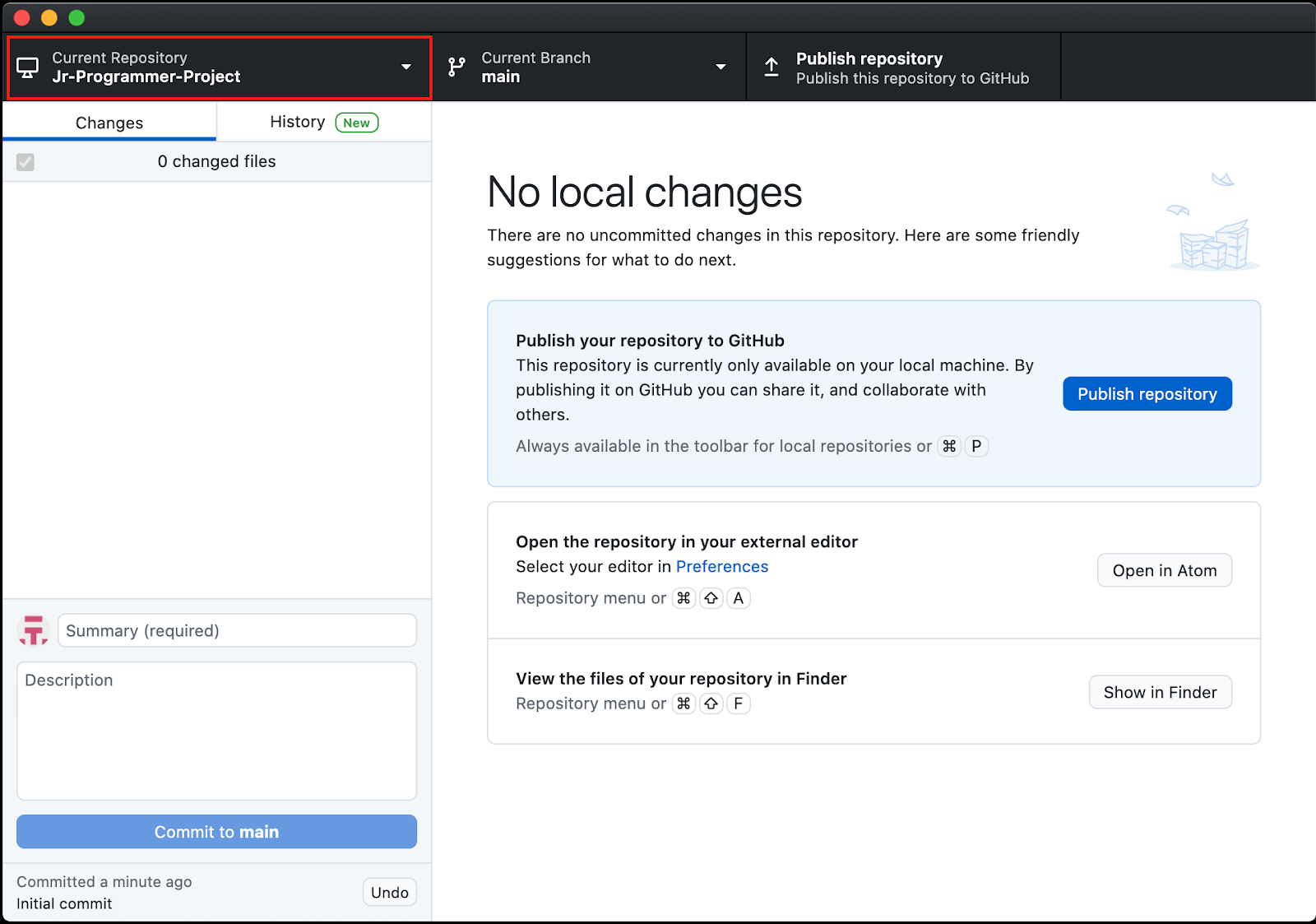Screen dimensions: 1316x924
Task: Click the green New badge on History
Action: 356,123
